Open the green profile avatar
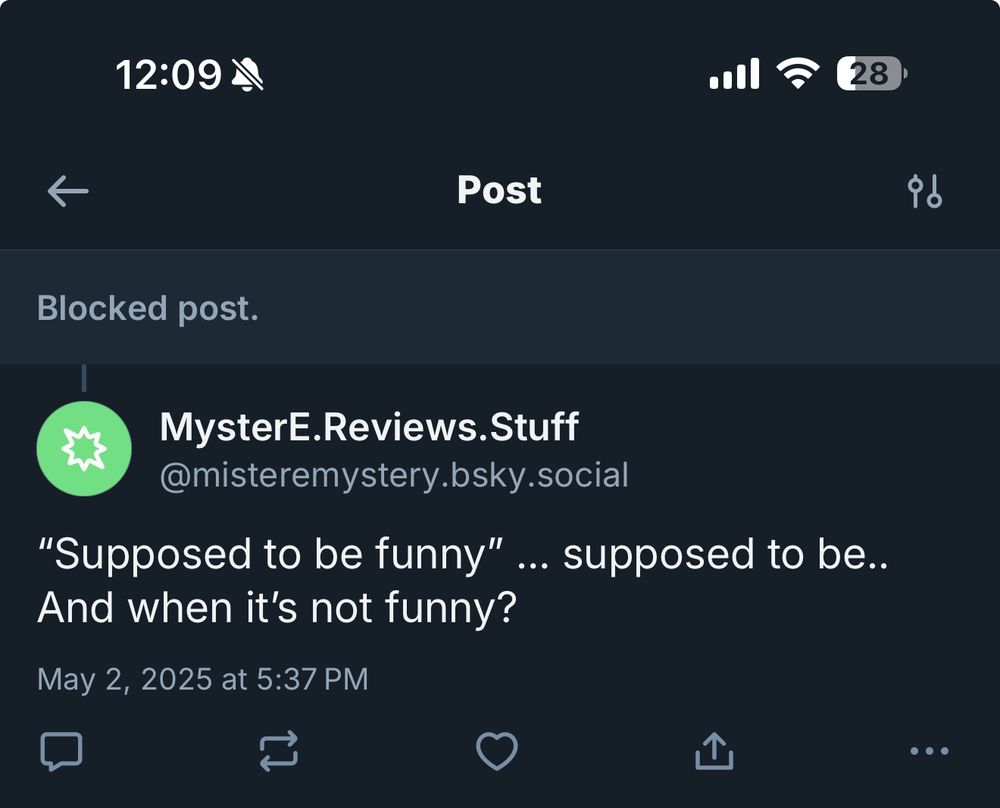The height and width of the screenshot is (808, 1000). (x=84, y=449)
